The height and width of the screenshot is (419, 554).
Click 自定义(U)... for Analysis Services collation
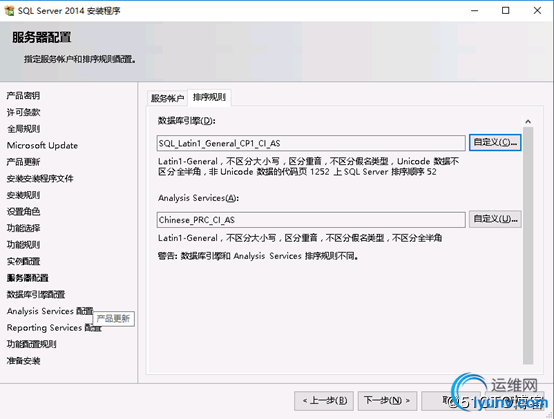coord(495,219)
